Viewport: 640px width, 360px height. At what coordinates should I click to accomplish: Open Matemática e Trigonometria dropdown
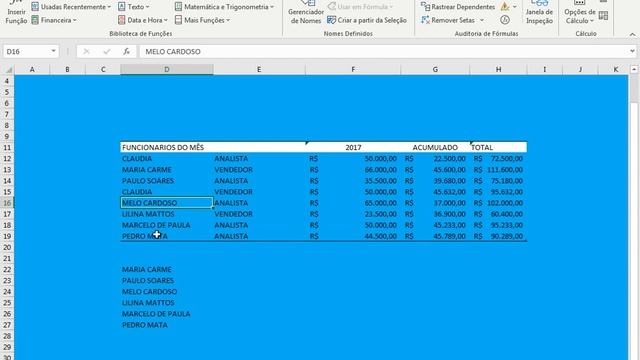pos(224,7)
